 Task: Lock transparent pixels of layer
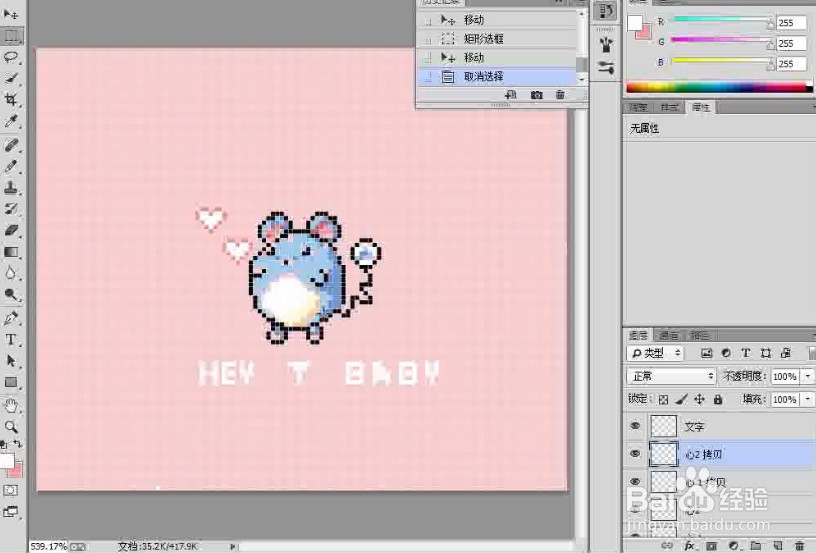[x=664, y=400]
